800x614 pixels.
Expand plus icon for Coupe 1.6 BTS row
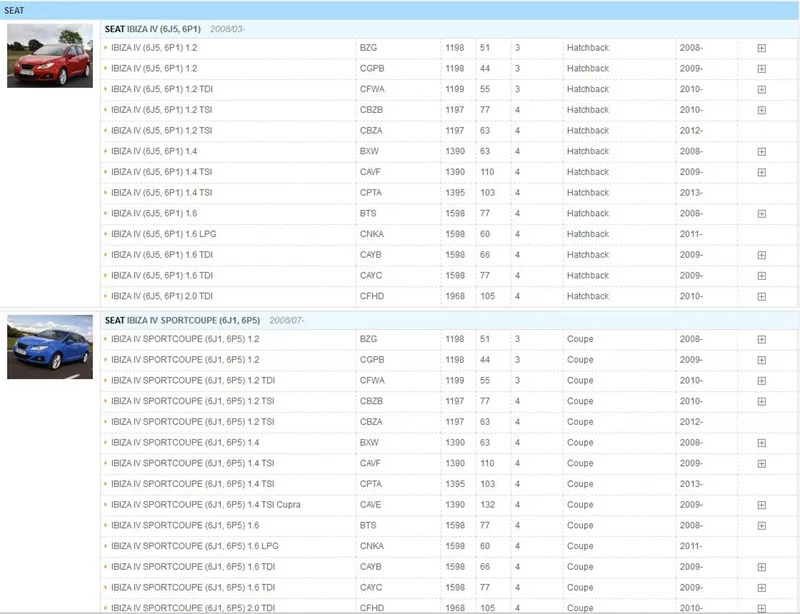[x=761, y=526]
